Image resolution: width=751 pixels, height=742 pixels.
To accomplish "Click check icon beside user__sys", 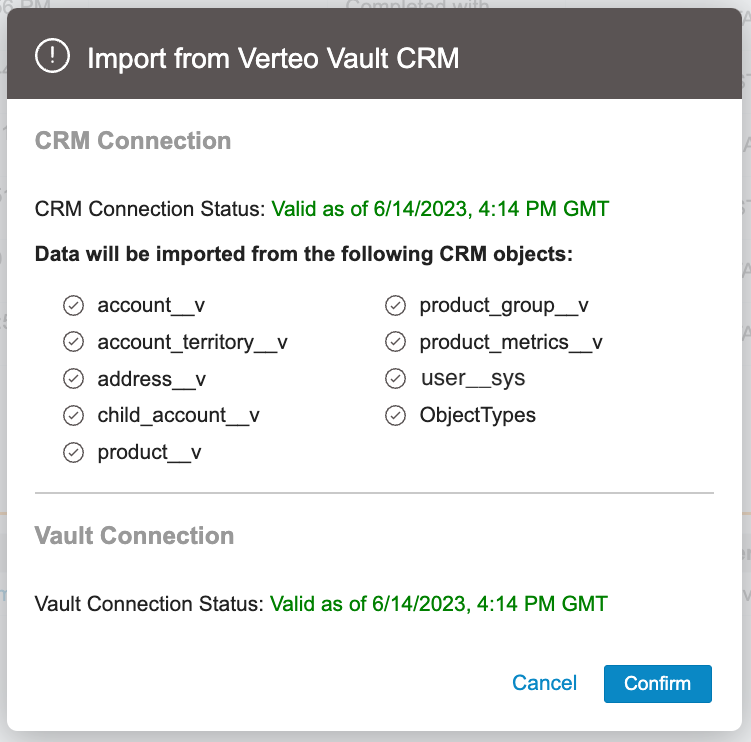I will click(395, 379).
